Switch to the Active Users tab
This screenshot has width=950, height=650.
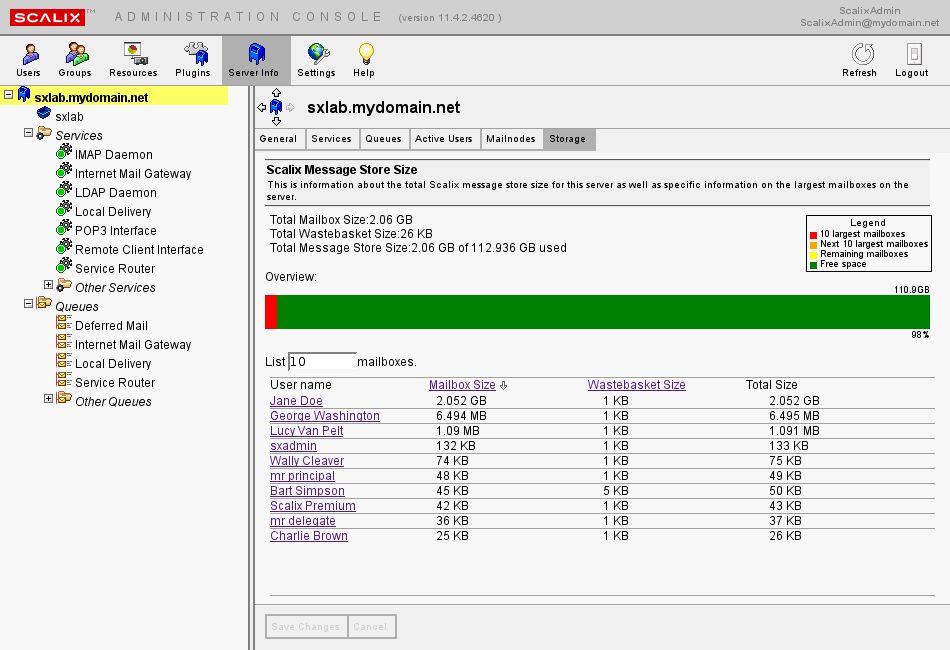(443, 139)
